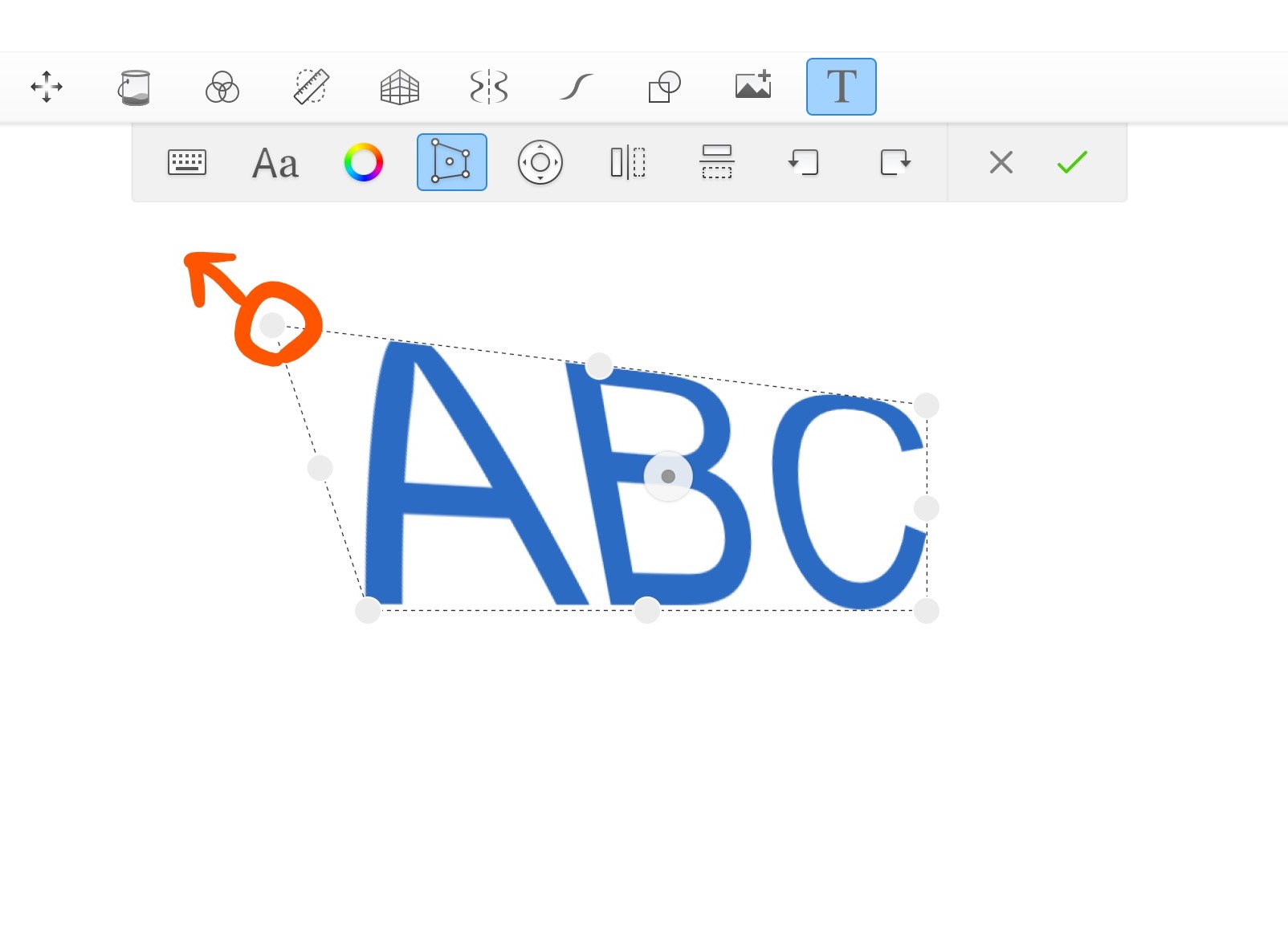The width and height of the screenshot is (1288, 932).
Task: Open the color adjustment circles tool
Action: point(222,87)
